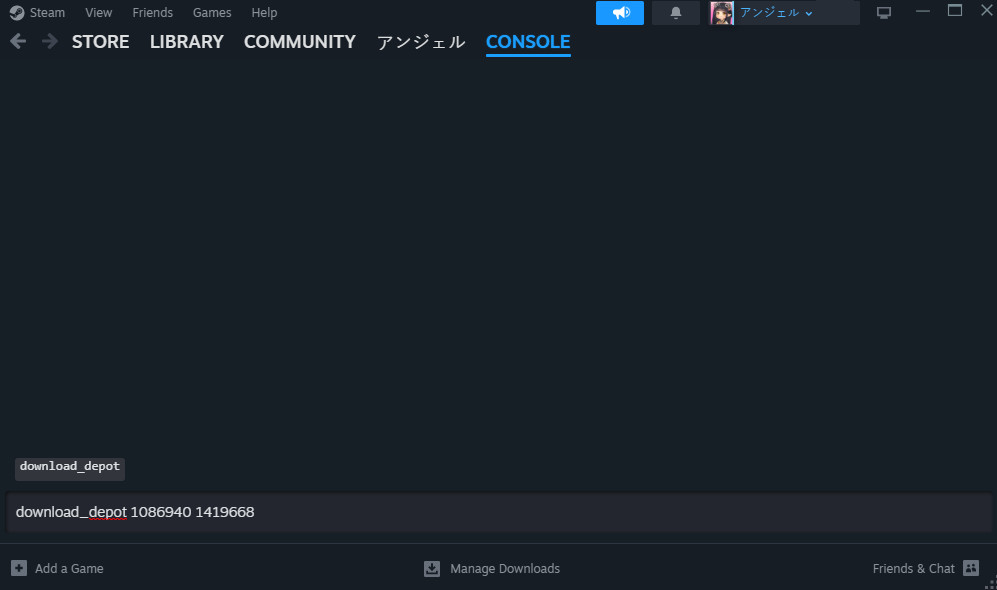Click Add a Game label
Screen dimensions: 997x590
point(69,568)
